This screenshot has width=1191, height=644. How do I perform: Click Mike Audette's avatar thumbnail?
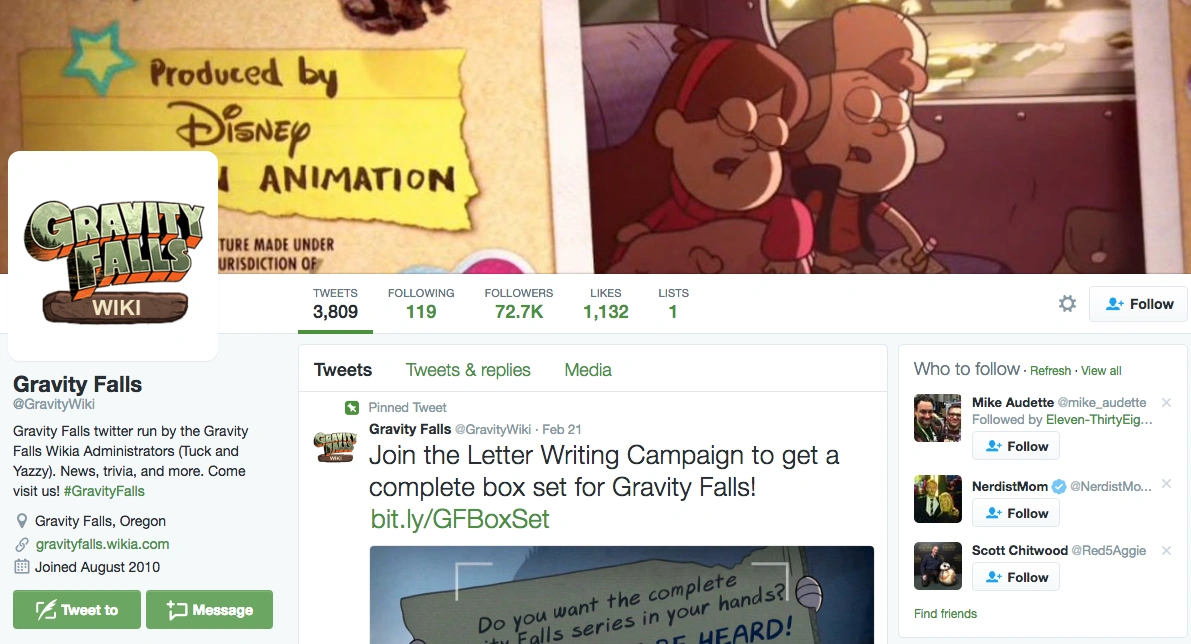point(937,418)
